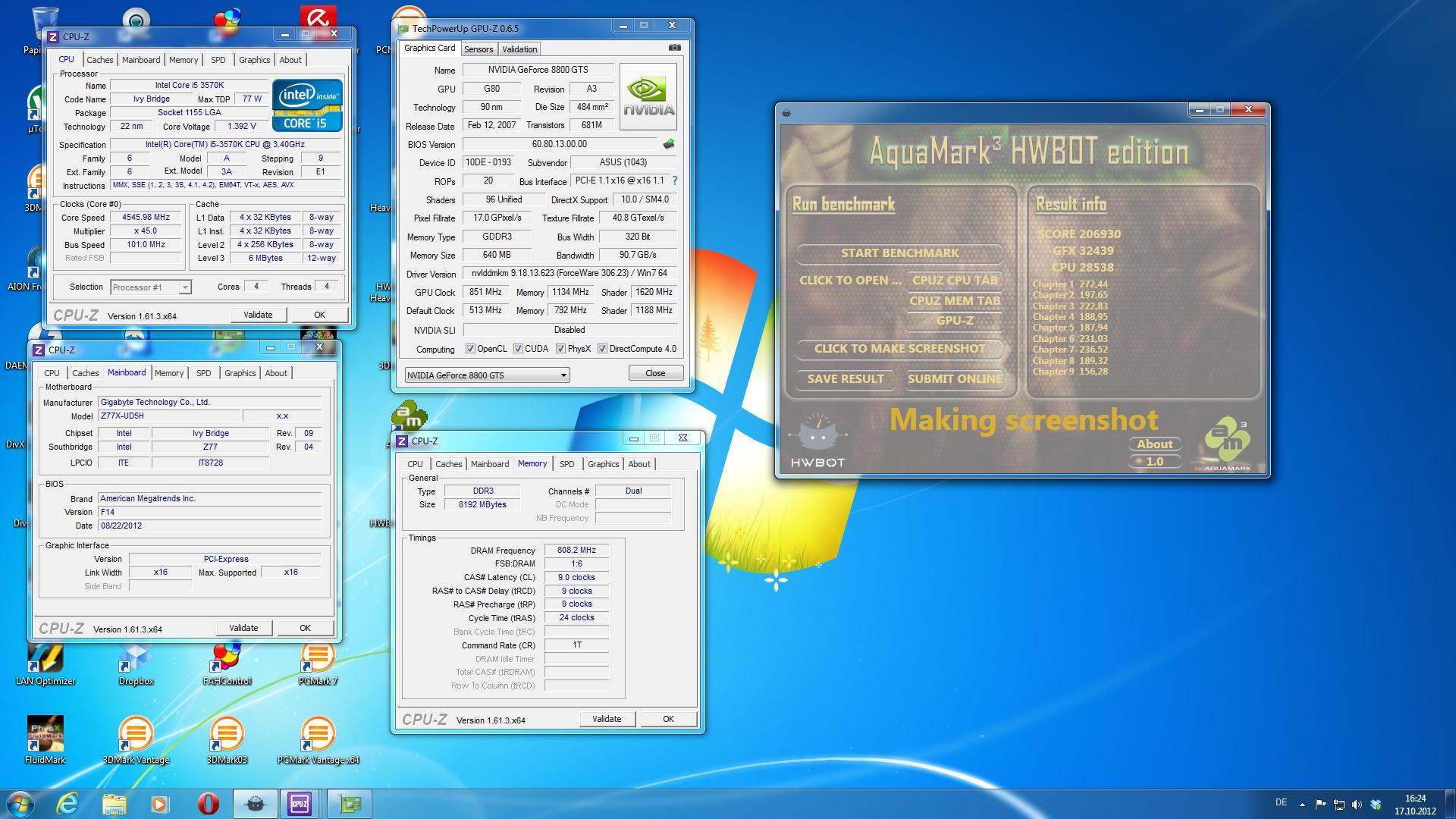Click the GPU-Z Name field value
1456x819 pixels.
click(538, 70)
